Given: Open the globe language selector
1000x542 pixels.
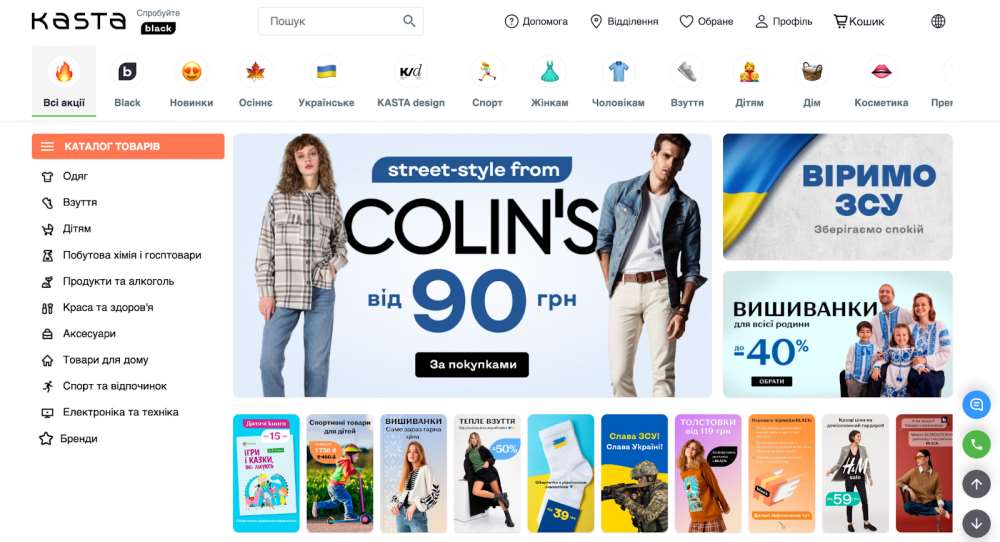Looking at the screenshot, I should [x=938, y=21].
